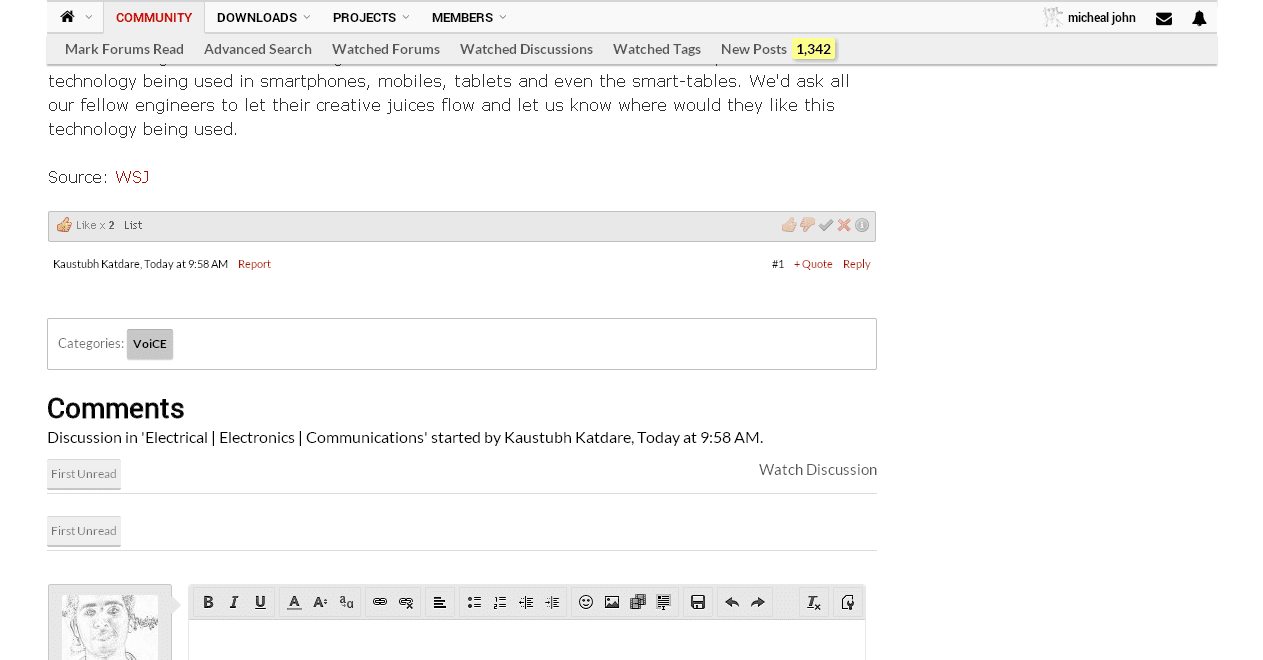Image resolution: width=1263 pixels, height=660 pixels.
Task: Open Watched Forums in the sub-navigation
Action: (386, 49)
